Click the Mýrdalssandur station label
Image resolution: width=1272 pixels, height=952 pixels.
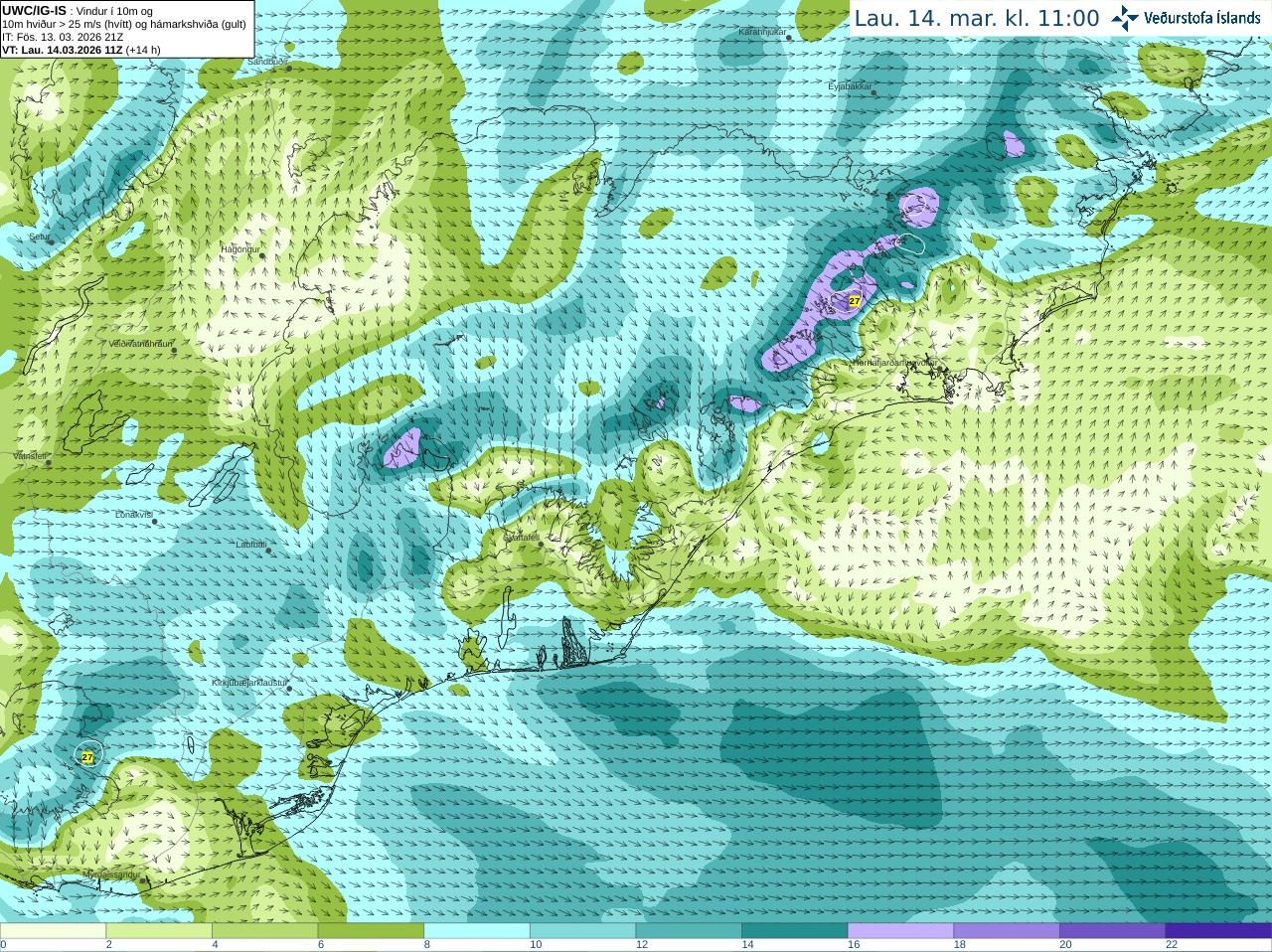pos(111,873)
